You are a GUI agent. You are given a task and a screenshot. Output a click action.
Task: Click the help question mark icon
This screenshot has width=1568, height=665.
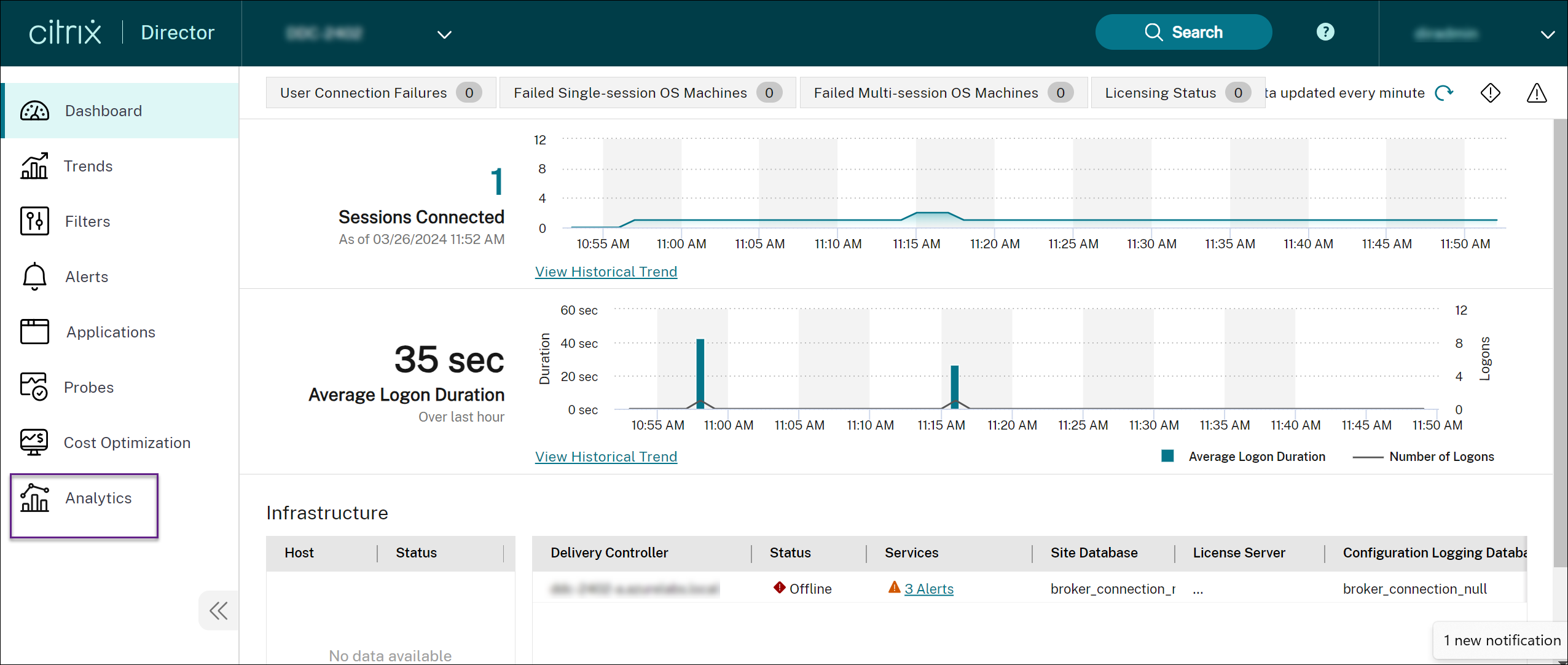[1325, 32]
